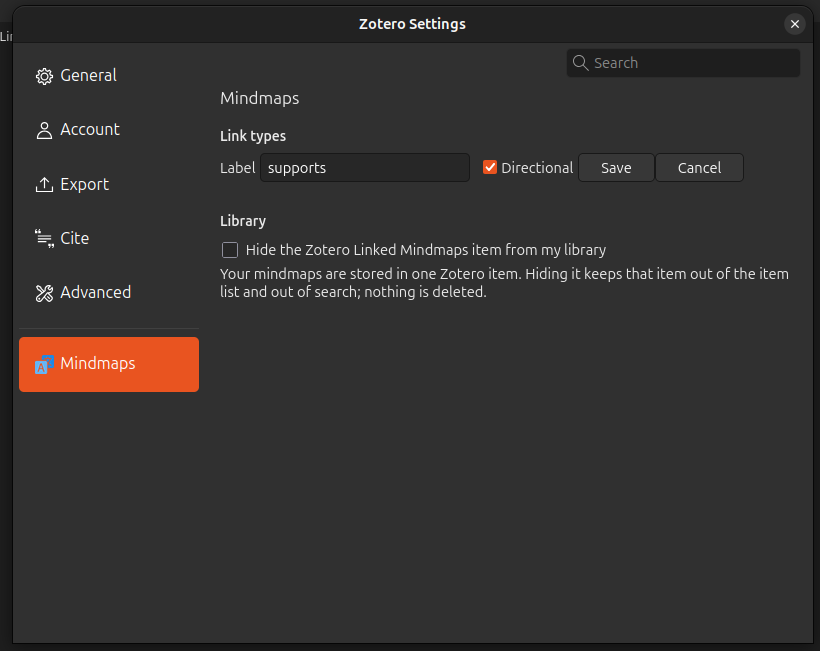Click the Link types heading
Screen dimensions: 820x651
(x=253, y=136)
